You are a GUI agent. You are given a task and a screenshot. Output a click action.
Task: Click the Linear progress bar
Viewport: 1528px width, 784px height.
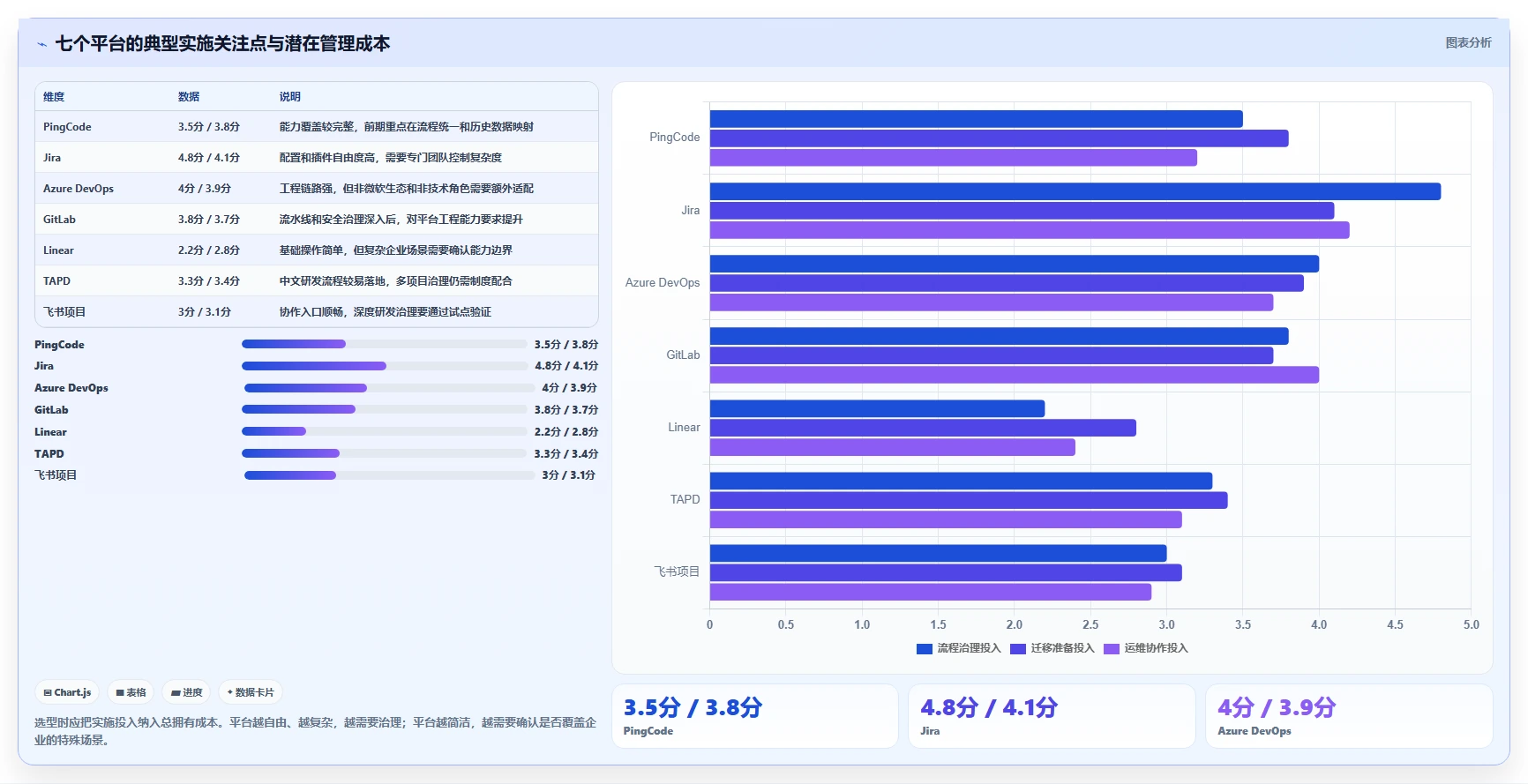coord(384,431)
